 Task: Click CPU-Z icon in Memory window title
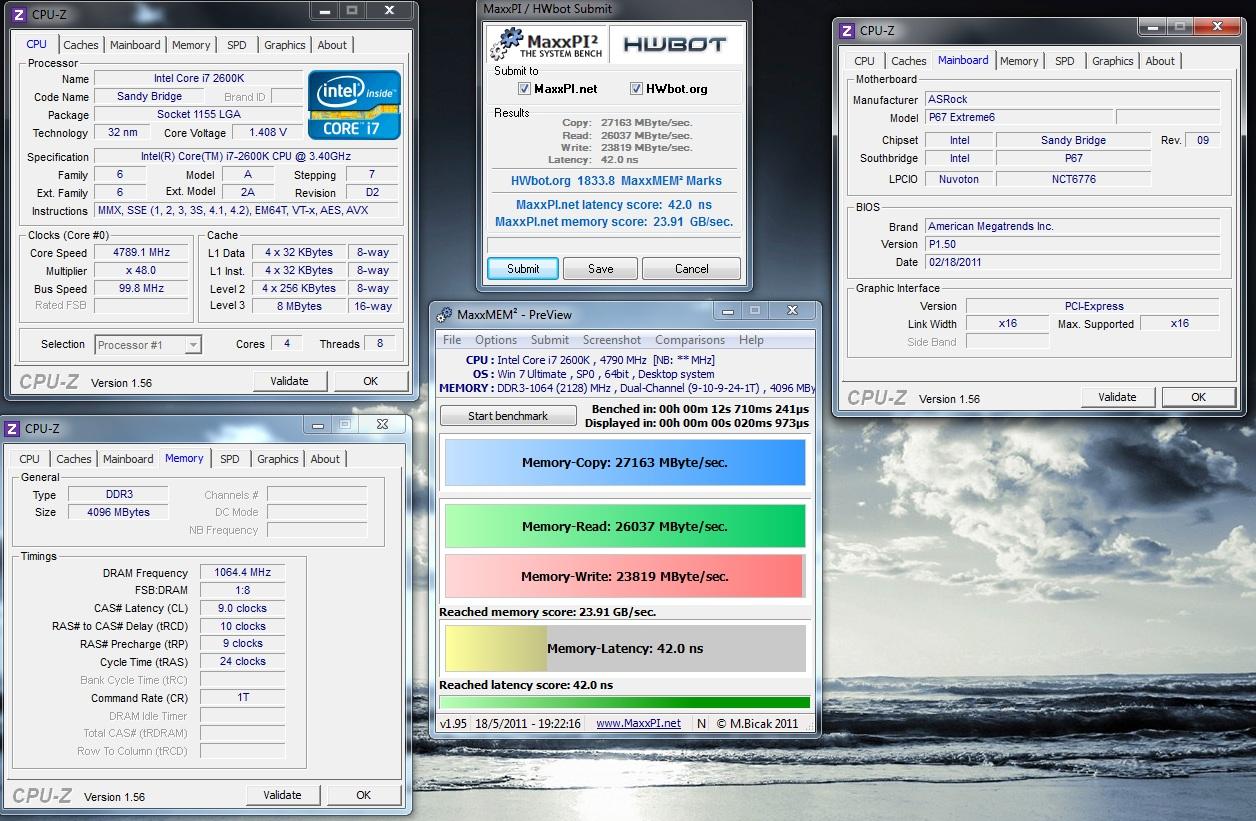[11, 428]
